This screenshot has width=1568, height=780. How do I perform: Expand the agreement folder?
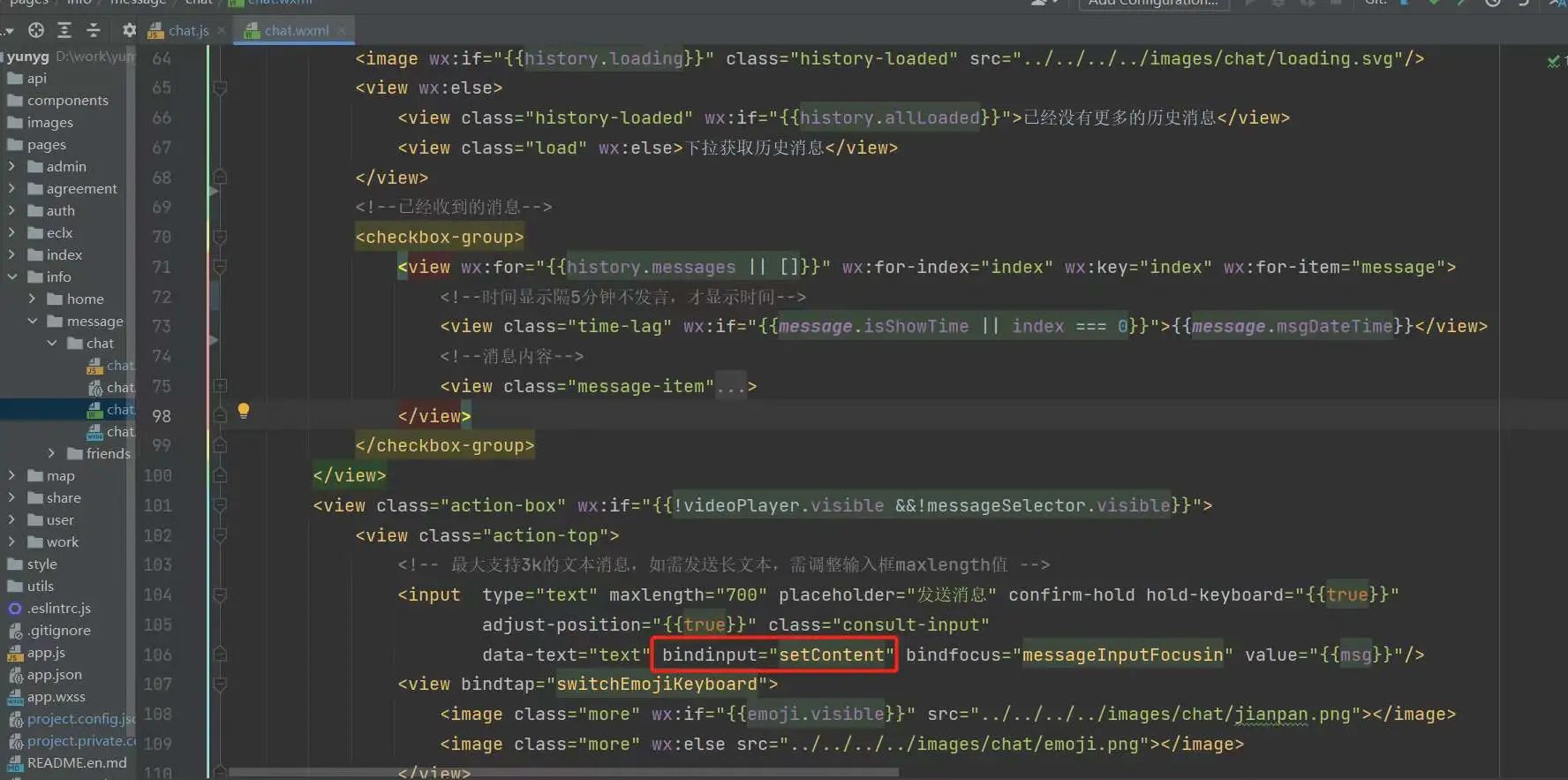(11, 188)
